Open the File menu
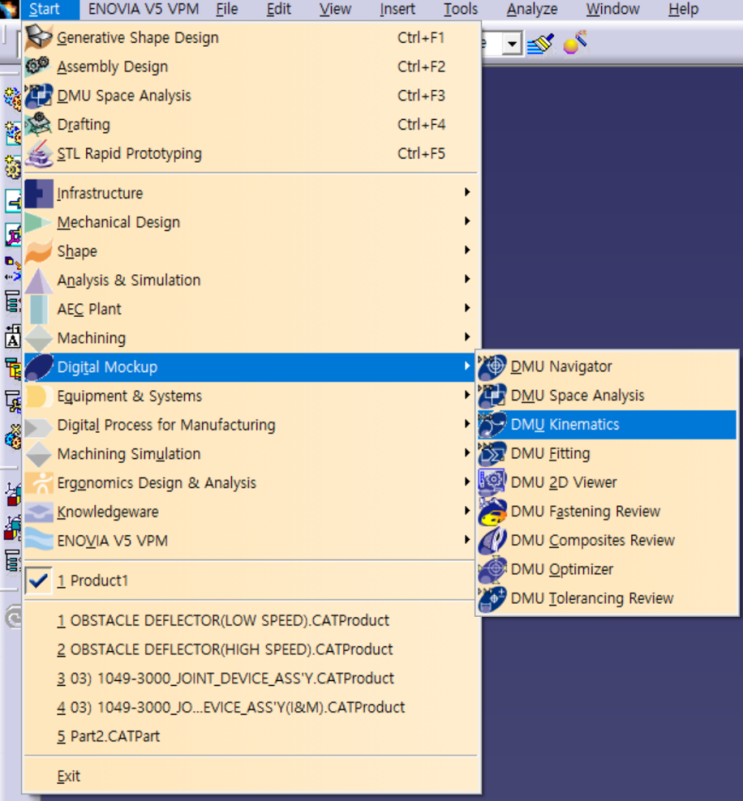This screenshot has height=801, width=743. (227, 9)
